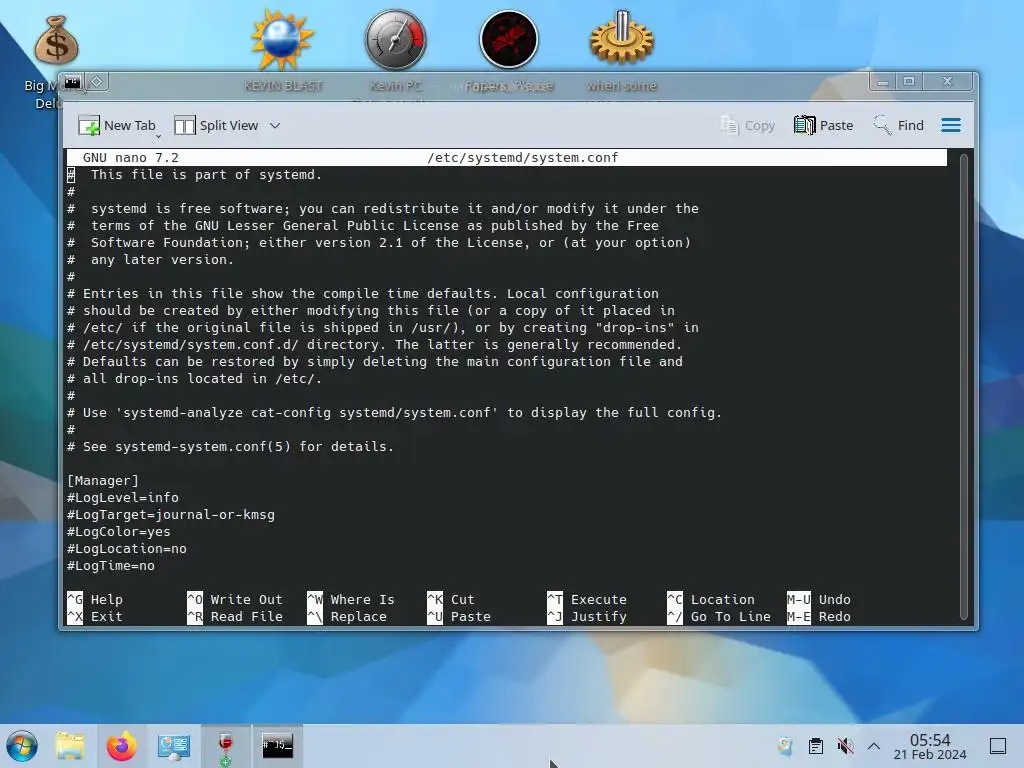Open the clock showing 05:54
The image size is (1024, 768).
pyautogui.click(x=930, y=746)
